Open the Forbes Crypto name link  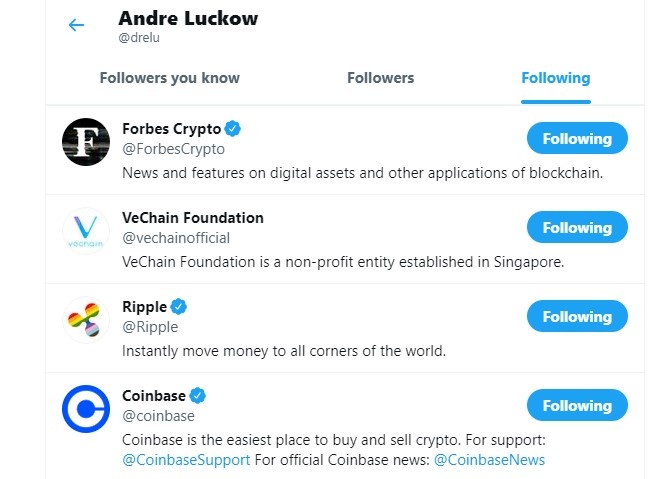point(171,129)
